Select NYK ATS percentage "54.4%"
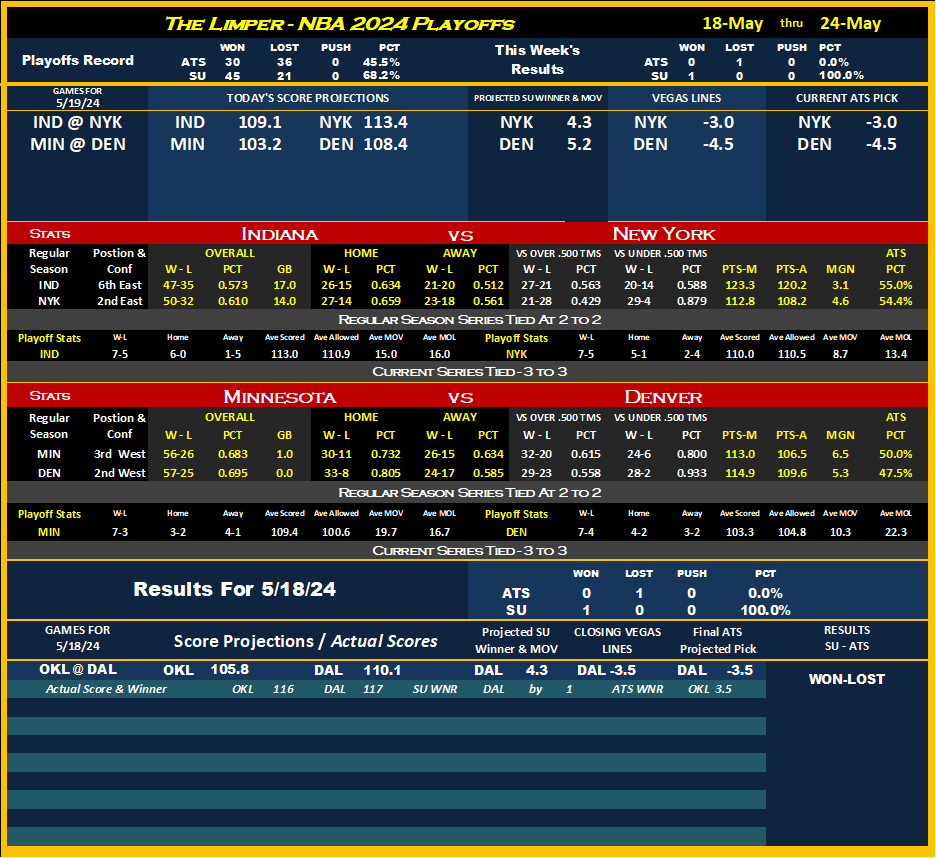 point(895,302)
